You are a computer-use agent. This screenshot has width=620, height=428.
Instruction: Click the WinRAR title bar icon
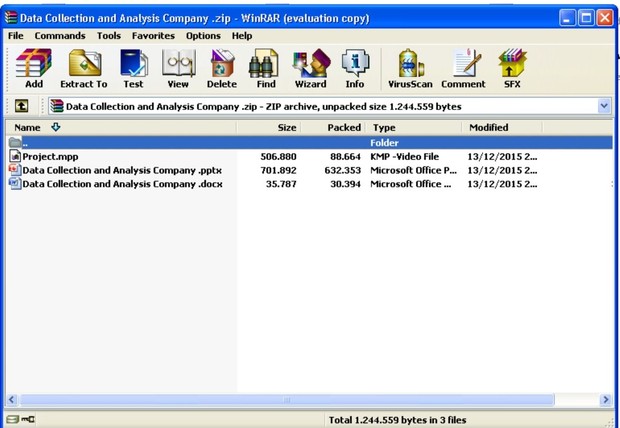tap(11, 18)
